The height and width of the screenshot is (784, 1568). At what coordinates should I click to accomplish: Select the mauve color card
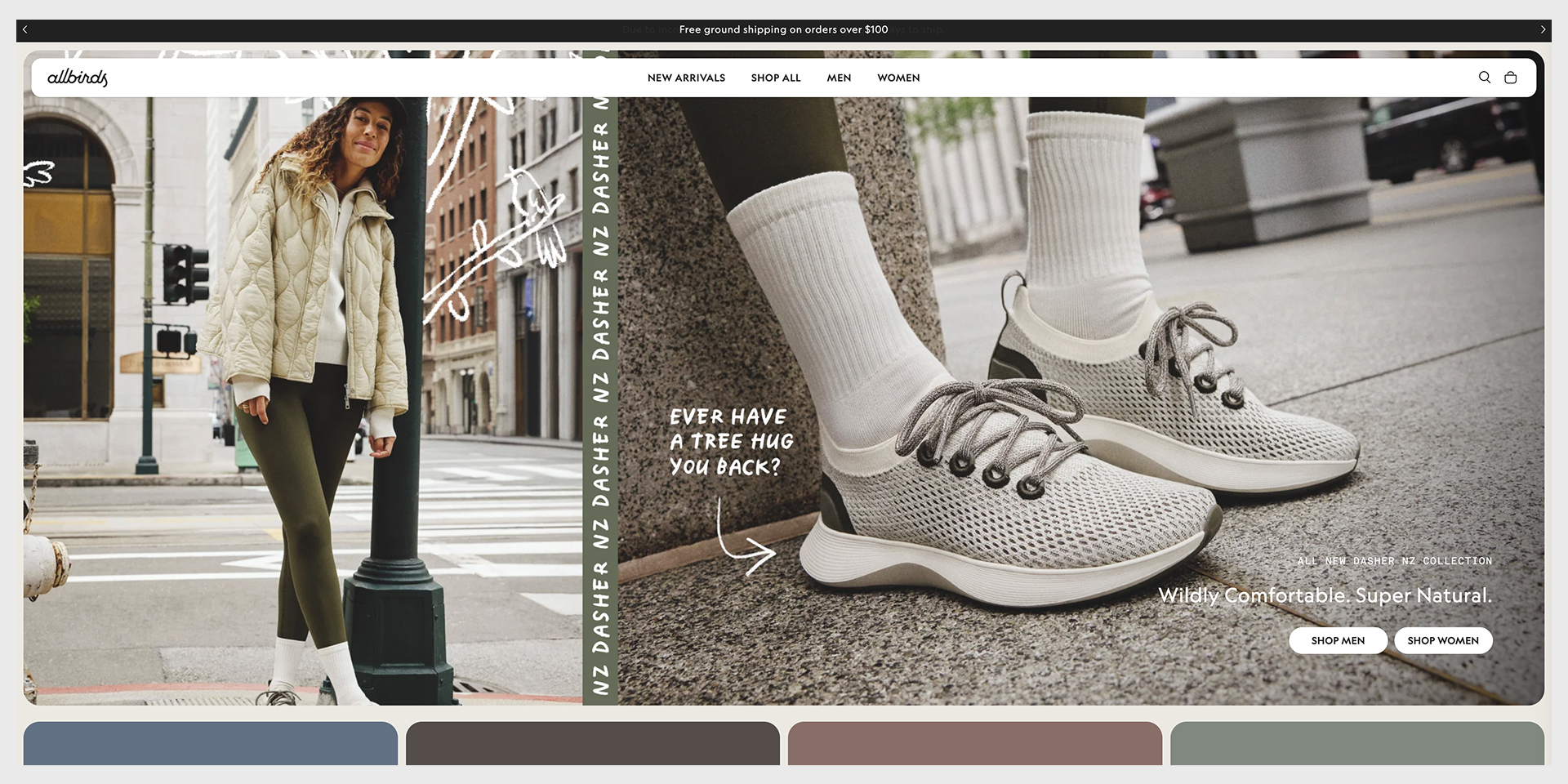point(975,743)
